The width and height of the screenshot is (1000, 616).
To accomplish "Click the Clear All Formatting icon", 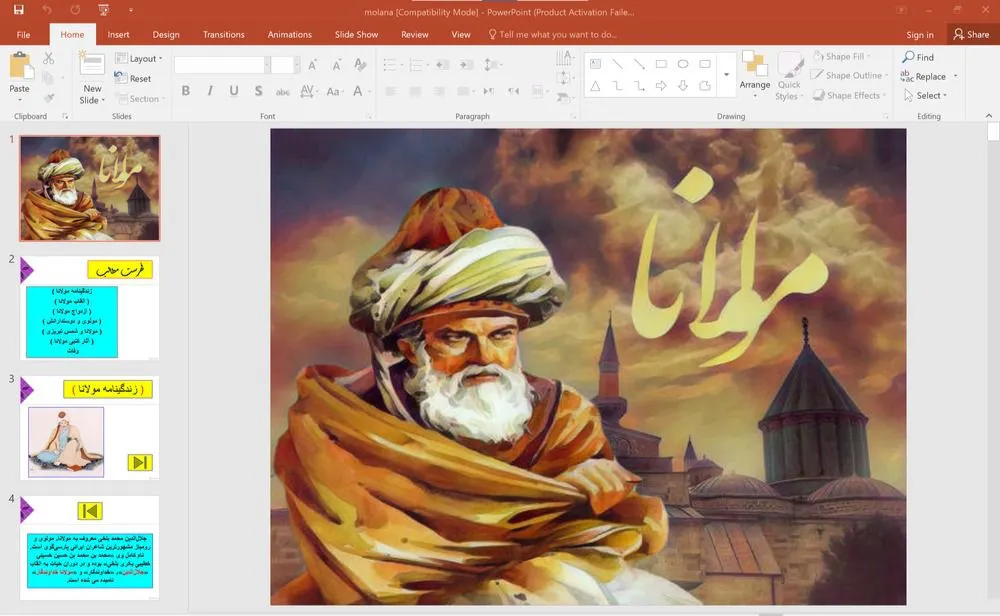I will pyautogui.click(x=359, y=62).
